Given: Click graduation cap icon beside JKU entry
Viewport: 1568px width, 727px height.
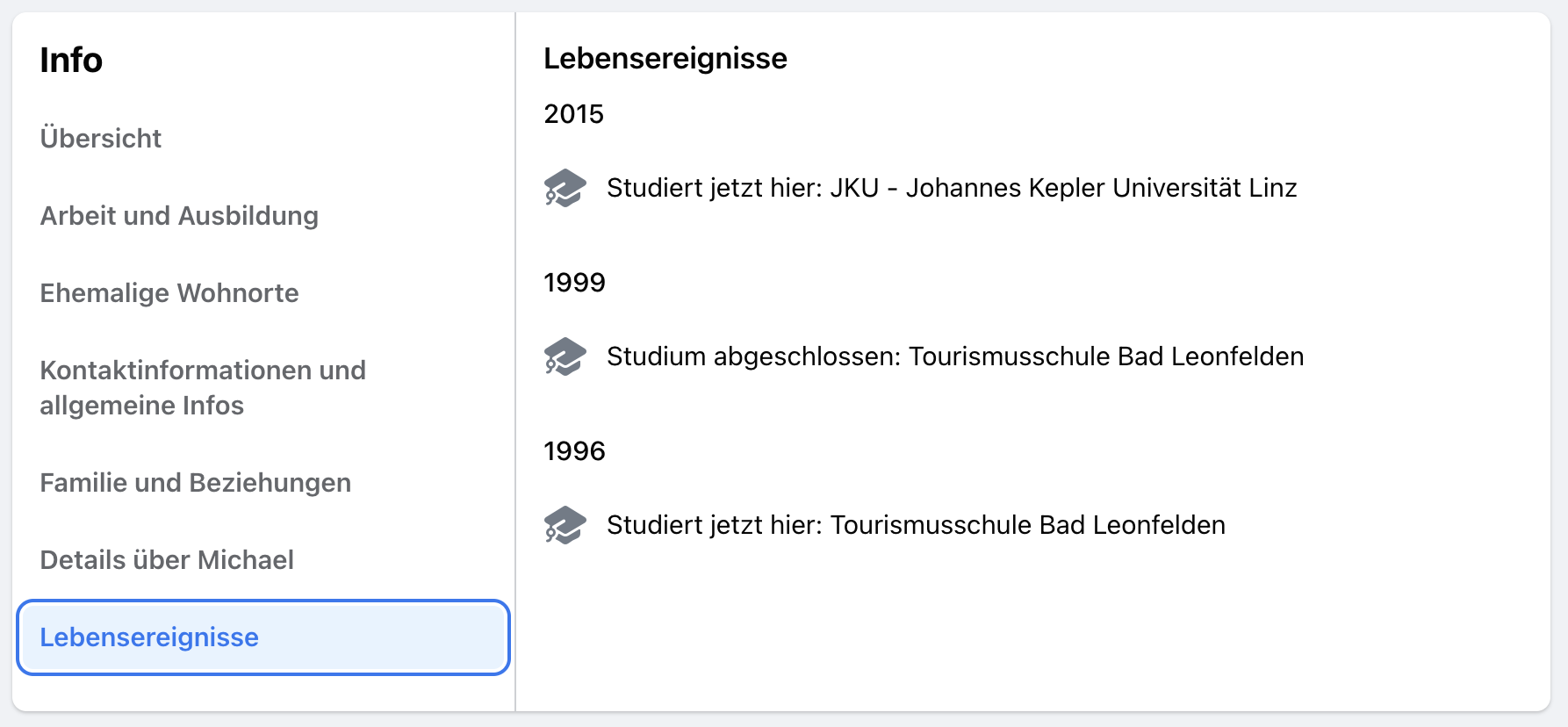Looking at the screenshot, I should (x=565, y=188).
